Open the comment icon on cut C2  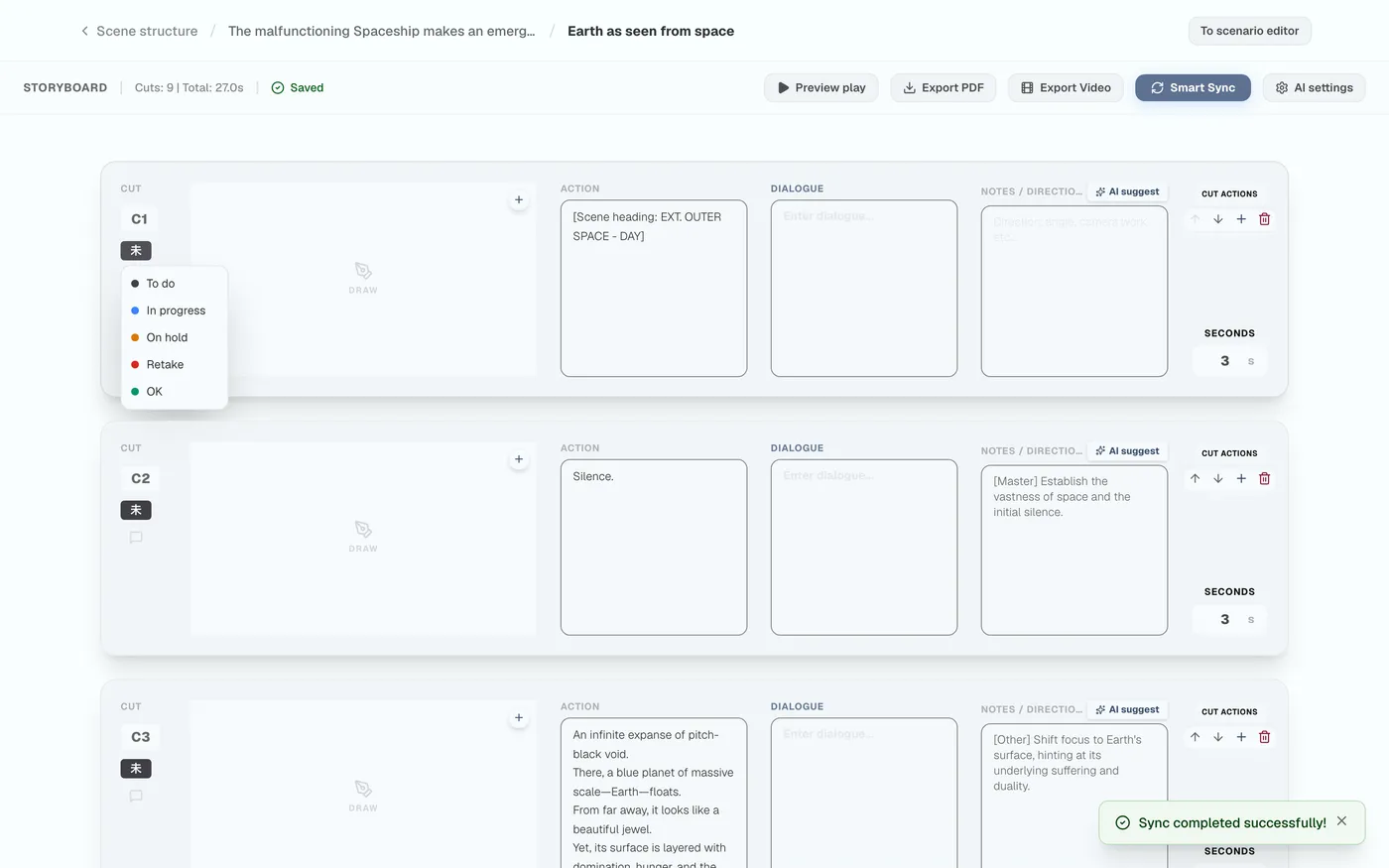click(136, 538)
